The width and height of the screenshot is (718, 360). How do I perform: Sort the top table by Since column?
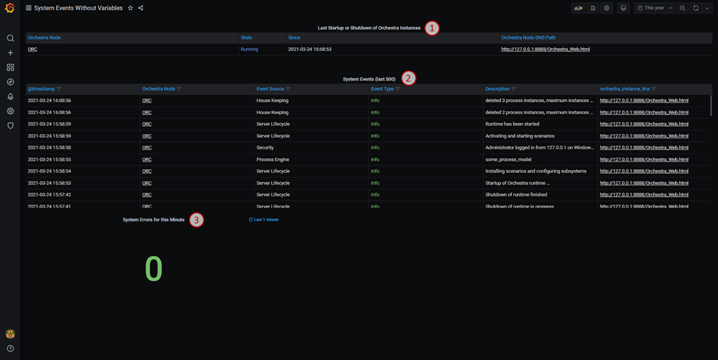point(294,38)
